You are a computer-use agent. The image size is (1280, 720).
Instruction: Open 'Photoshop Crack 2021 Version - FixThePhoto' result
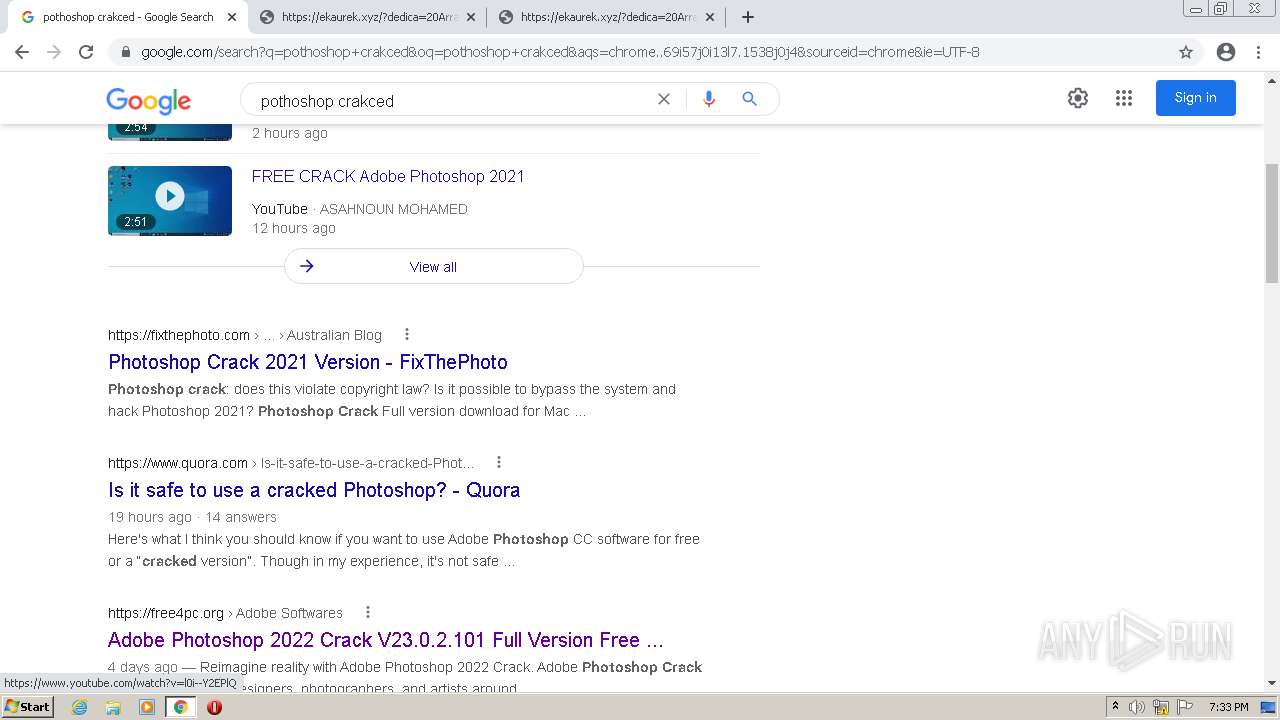pyautogui.click(x=308, y=362)
